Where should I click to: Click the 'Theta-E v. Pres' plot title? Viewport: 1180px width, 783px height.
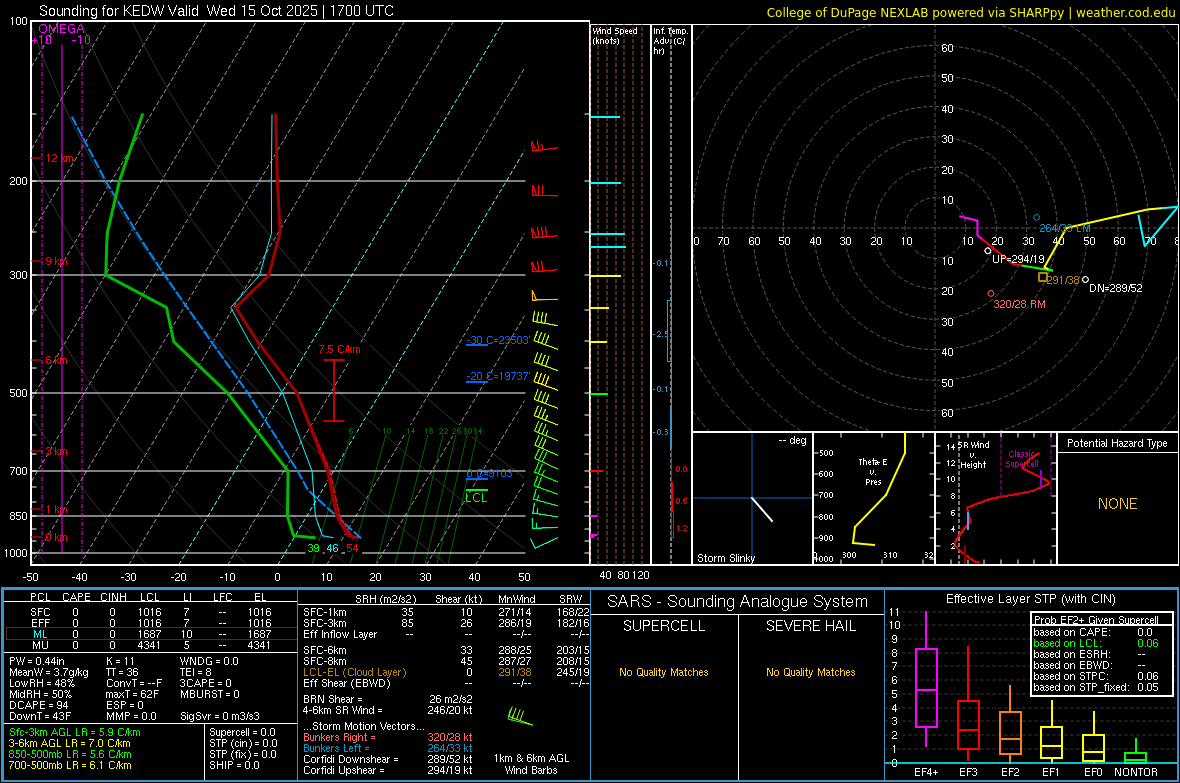point(873,471)
